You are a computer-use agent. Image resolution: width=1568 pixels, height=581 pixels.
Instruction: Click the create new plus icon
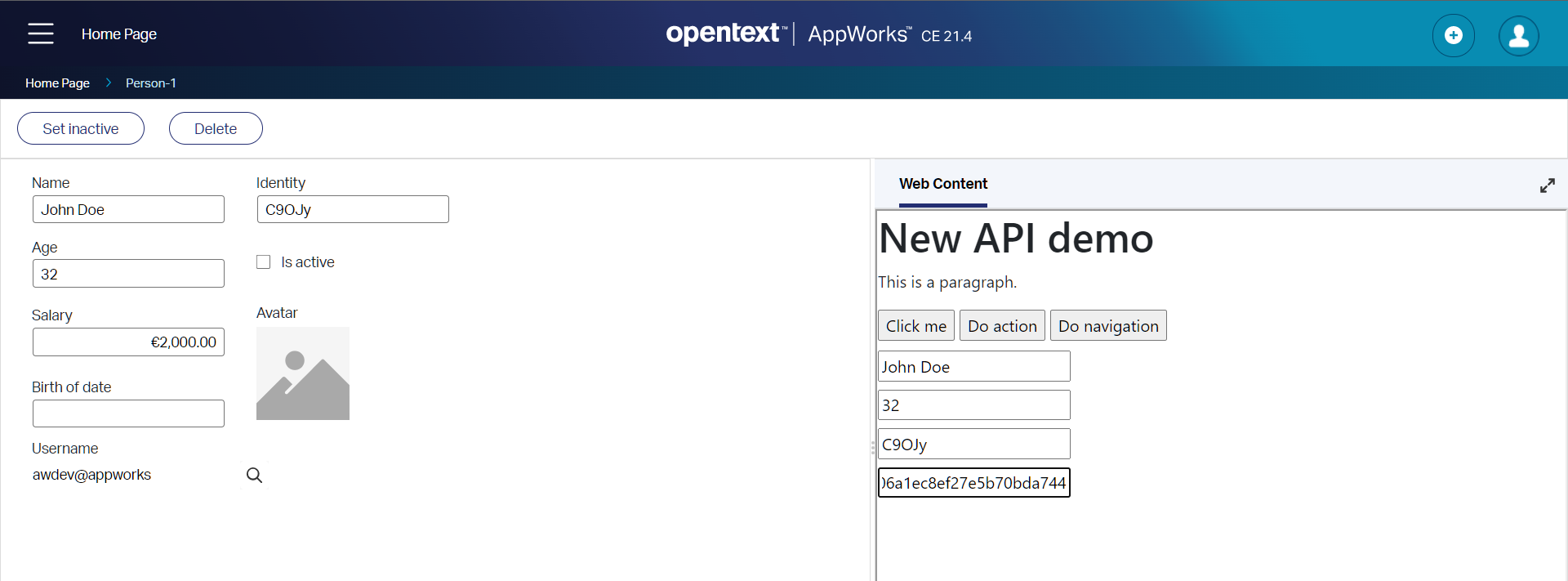pos(1453,35)
